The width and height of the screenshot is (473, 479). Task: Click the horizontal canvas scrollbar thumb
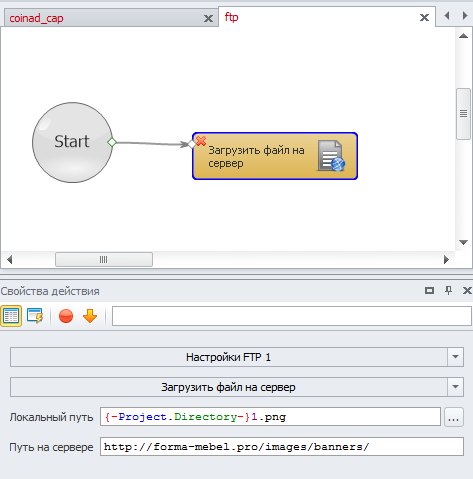(x=104, y=259)
